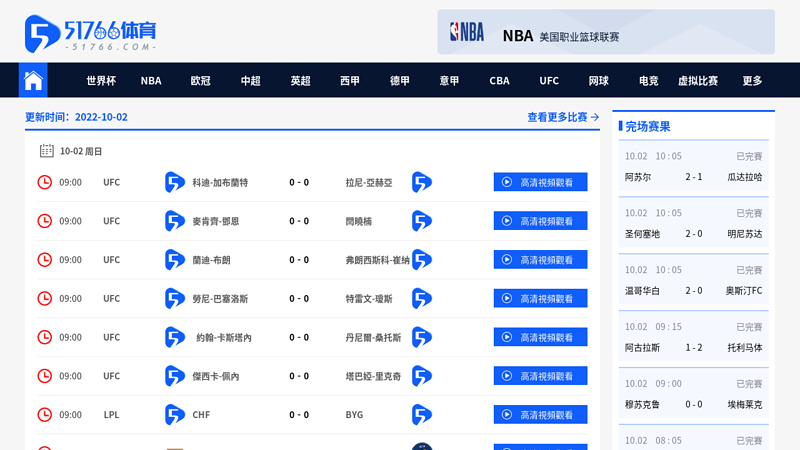Viewport: 800px width, 450px height.
Task: Click the calendar icon beside 10-02 周日
Action: [46, 151]
